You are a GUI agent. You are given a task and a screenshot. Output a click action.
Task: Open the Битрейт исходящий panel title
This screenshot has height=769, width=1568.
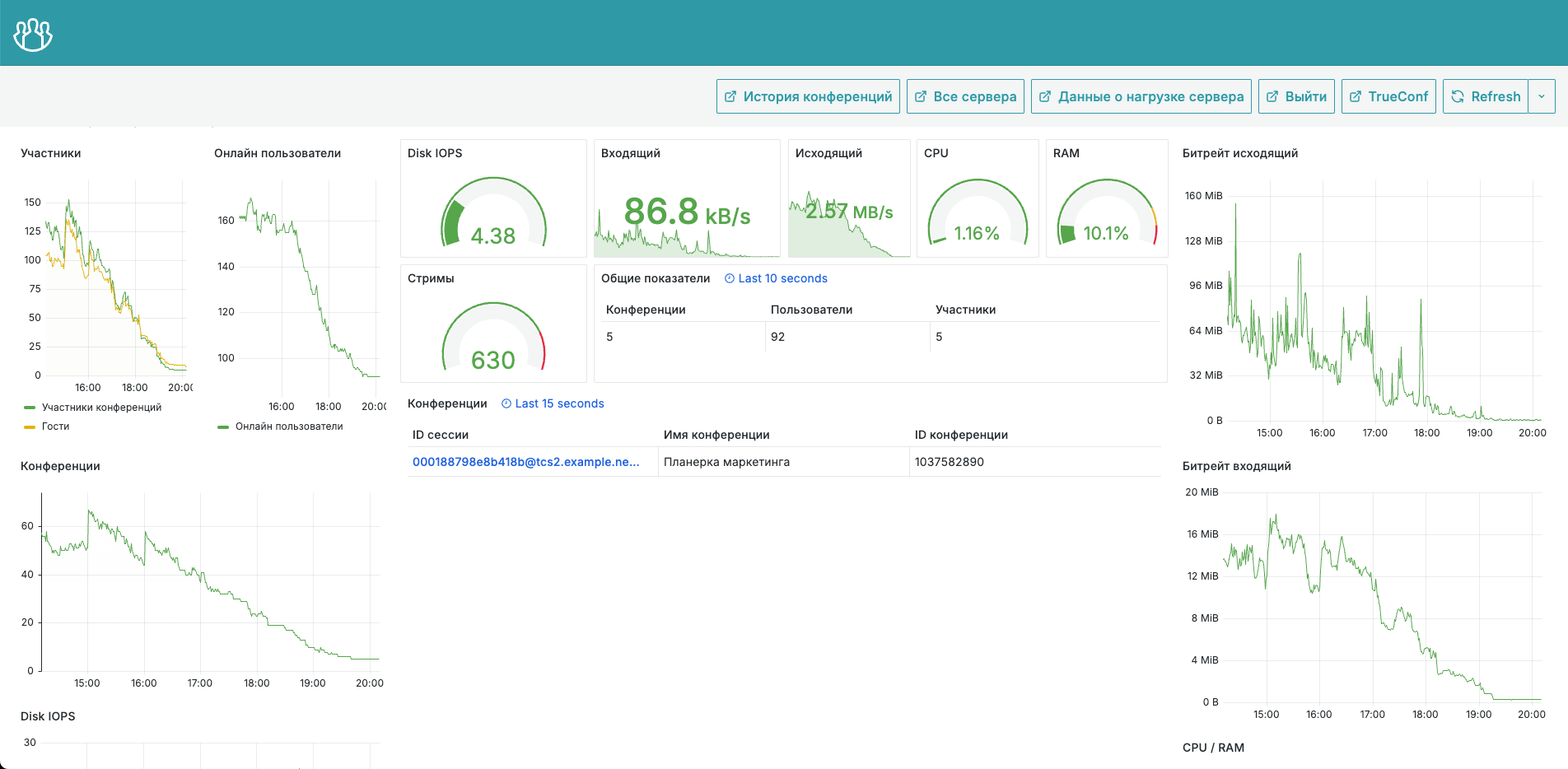[x=1240, y=153]
